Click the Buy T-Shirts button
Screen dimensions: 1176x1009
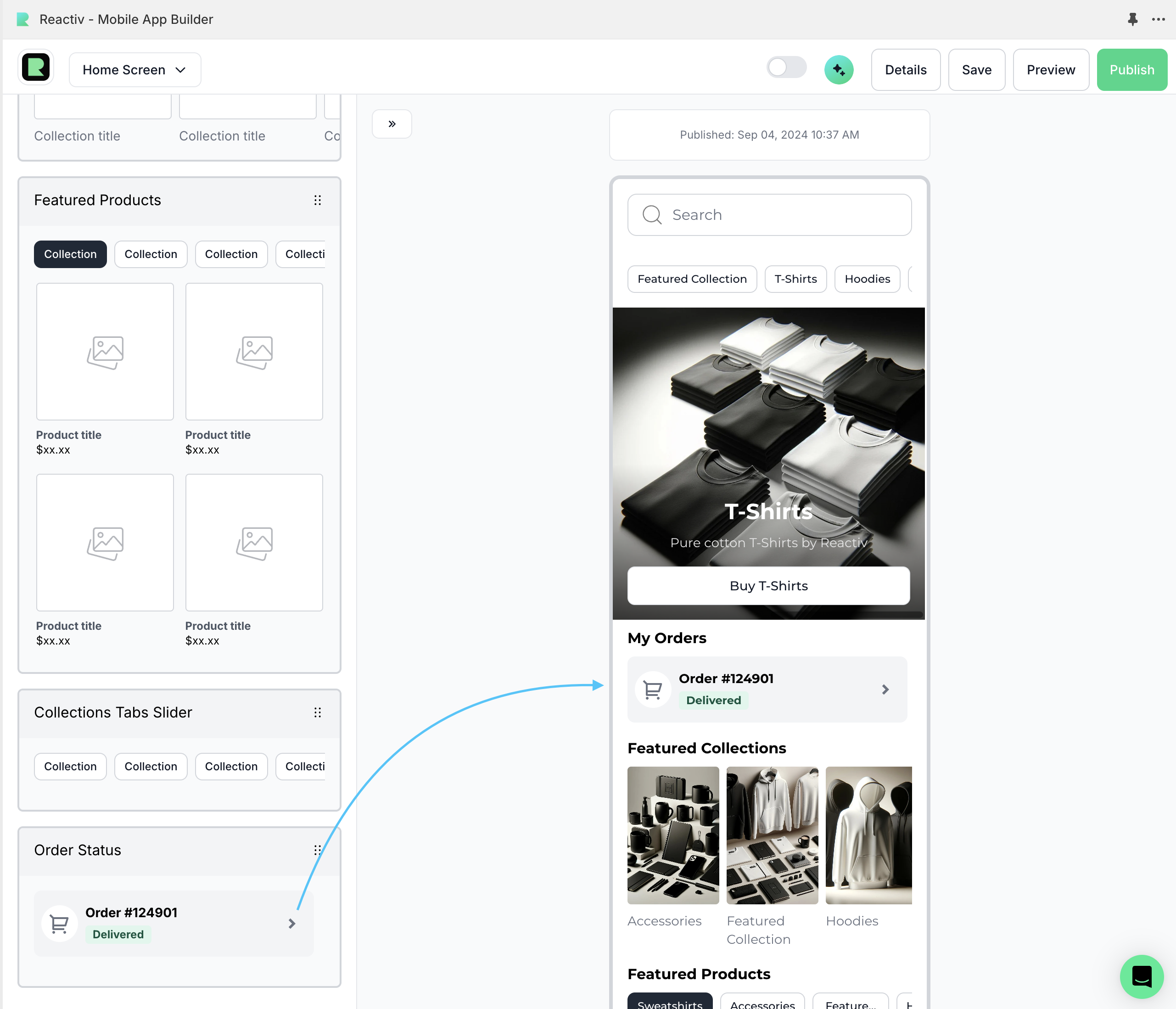768,586
